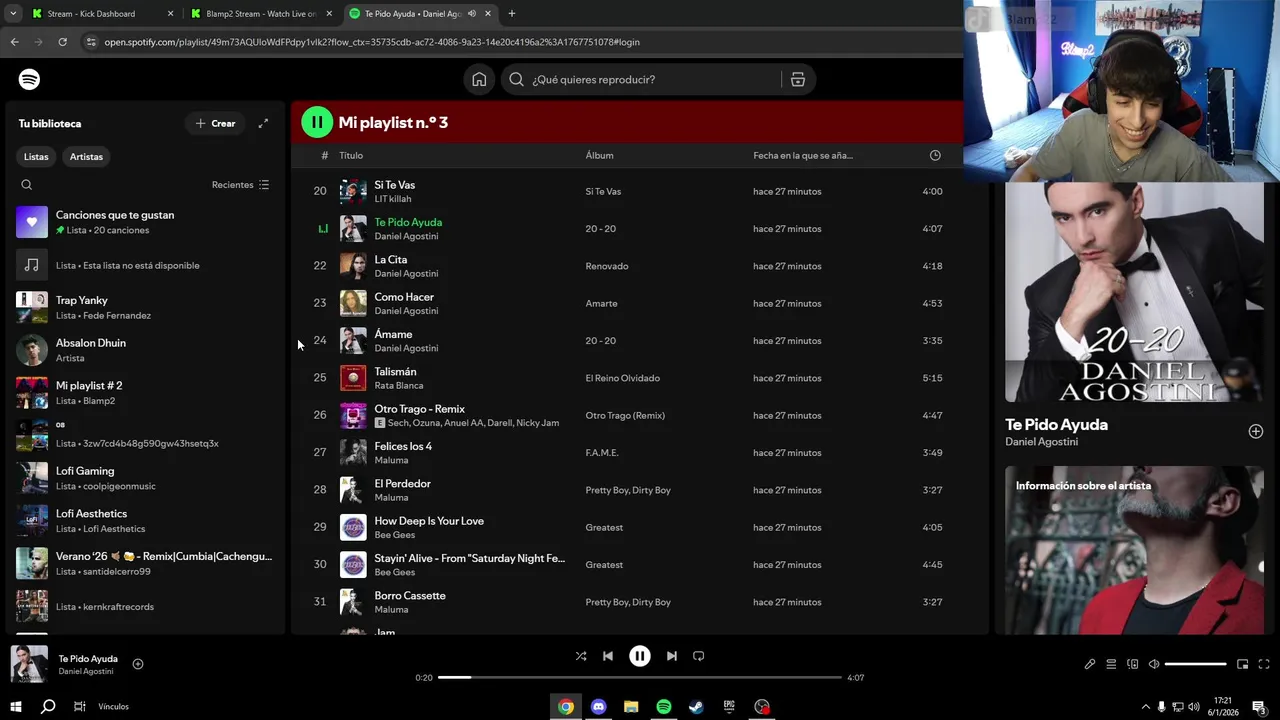This screenshot has width=1280, height=720.
Task: Open the Browse icon beside the search bar
Action: [798, 80]
